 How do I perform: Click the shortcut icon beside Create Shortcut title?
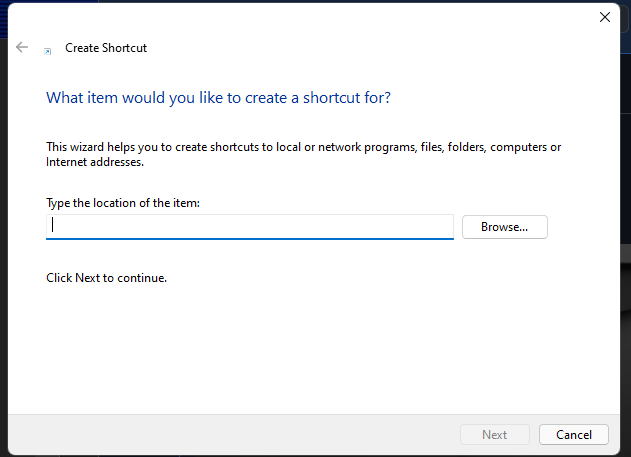47,51
